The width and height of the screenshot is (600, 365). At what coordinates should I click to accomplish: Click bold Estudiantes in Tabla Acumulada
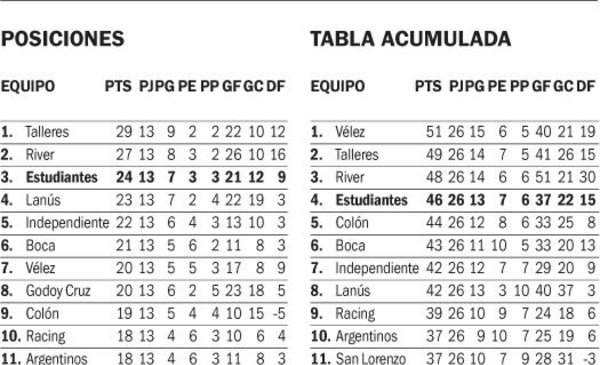pyautogui.click(x=371, y=200)
